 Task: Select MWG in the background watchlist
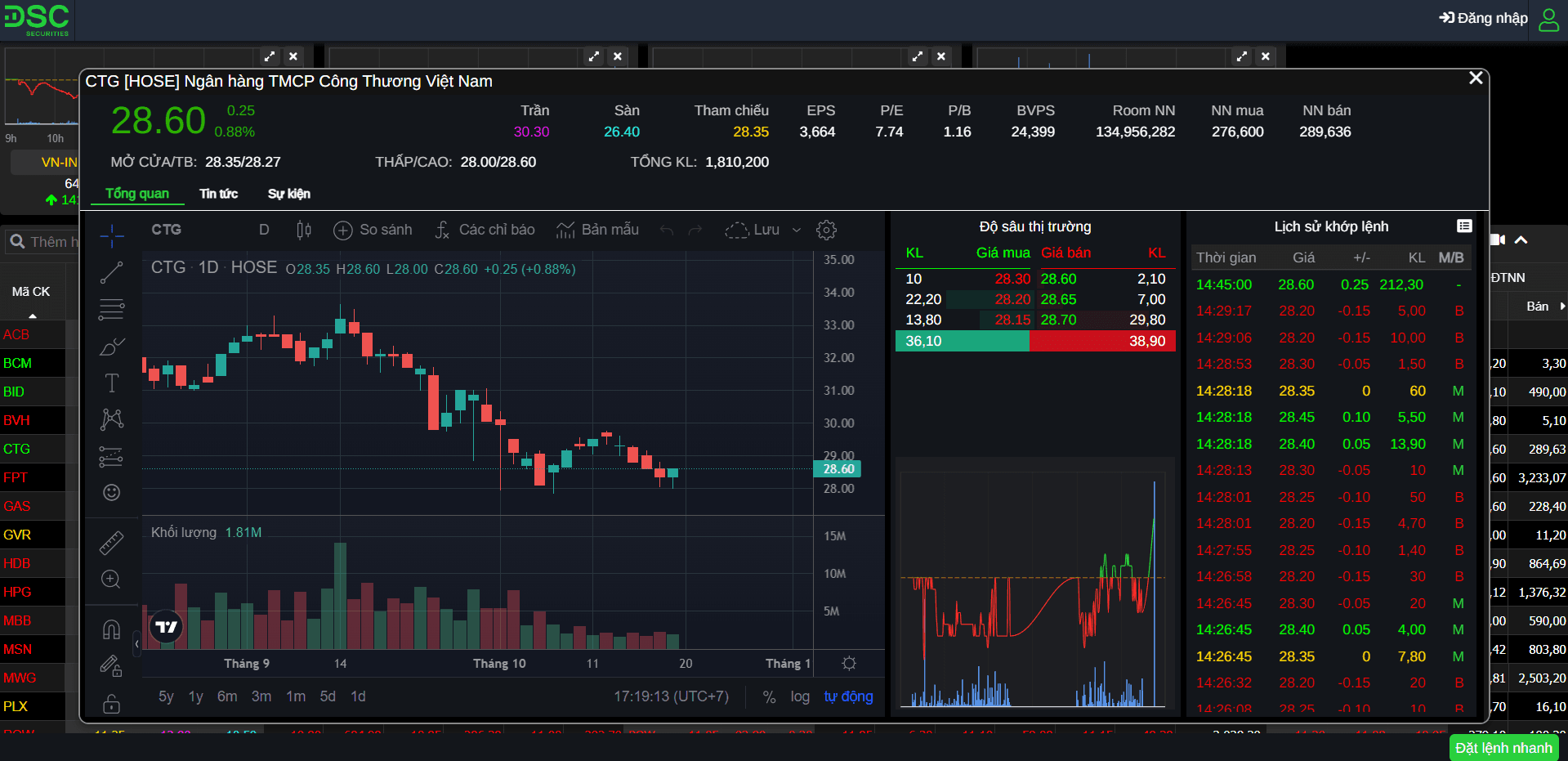(x=20, y=678)
